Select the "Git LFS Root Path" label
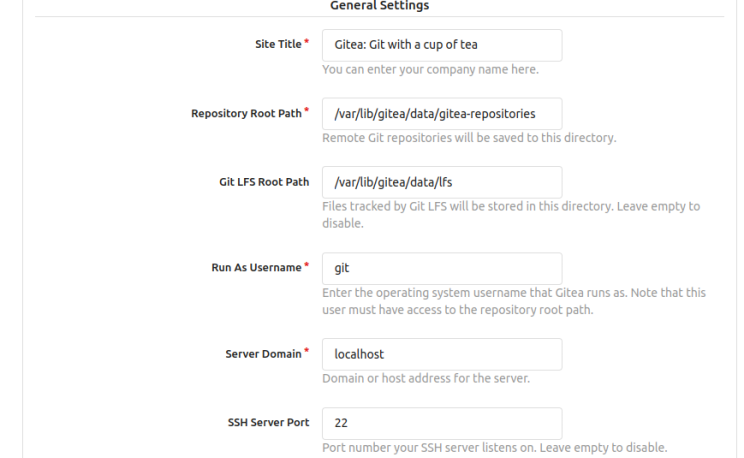The image size is (744, 458). (264, 182)
